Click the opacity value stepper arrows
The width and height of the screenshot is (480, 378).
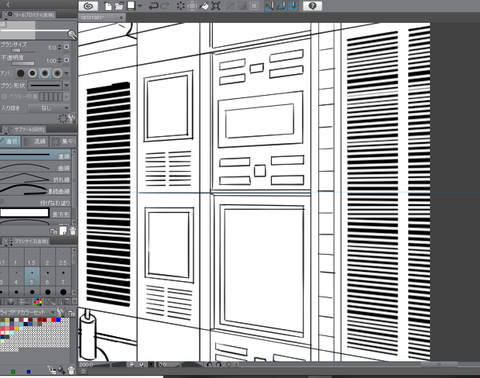click(60, 60)
